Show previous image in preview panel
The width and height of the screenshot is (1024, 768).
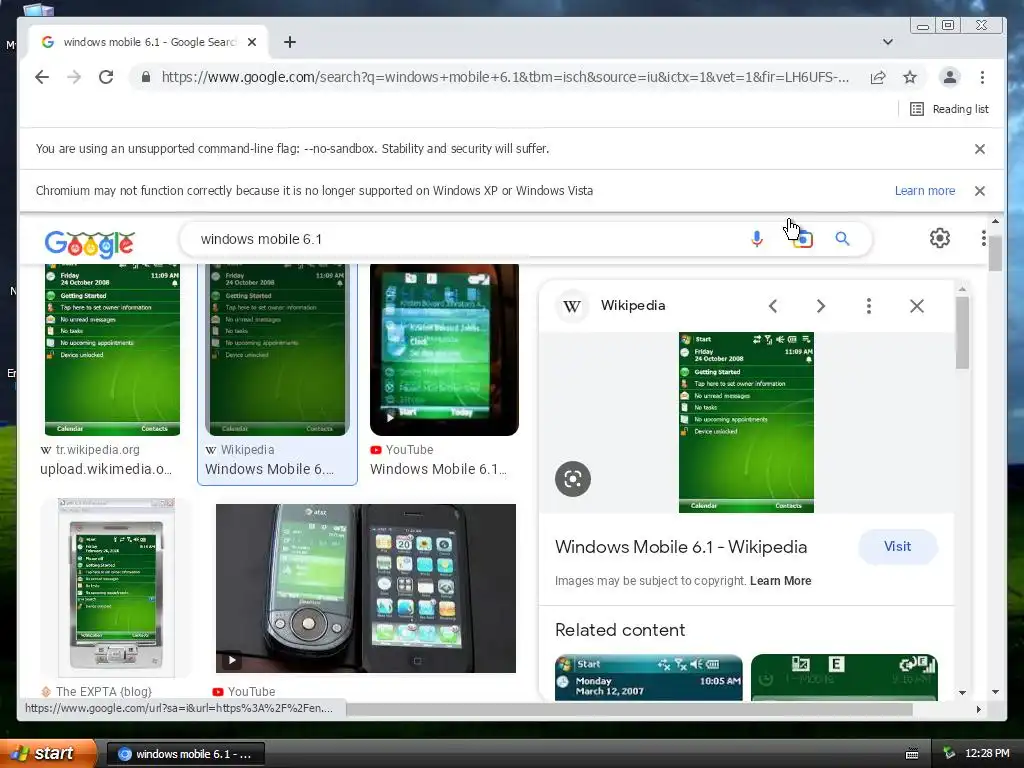(x=773, y=306)
